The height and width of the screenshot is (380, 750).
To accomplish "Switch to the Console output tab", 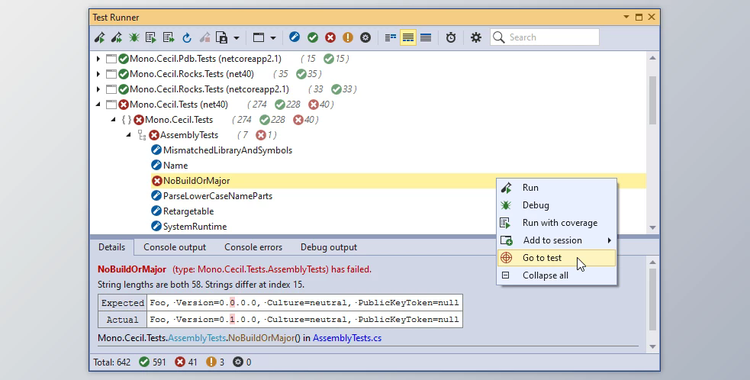I will coord(175,247).
